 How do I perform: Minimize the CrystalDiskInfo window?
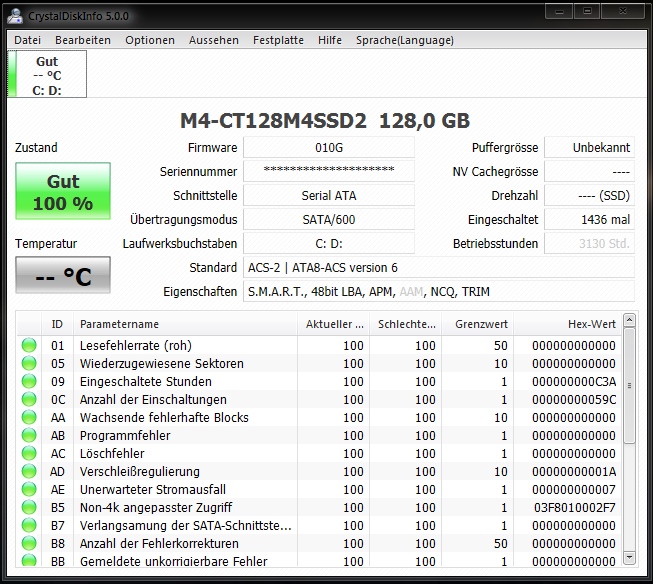559,11
